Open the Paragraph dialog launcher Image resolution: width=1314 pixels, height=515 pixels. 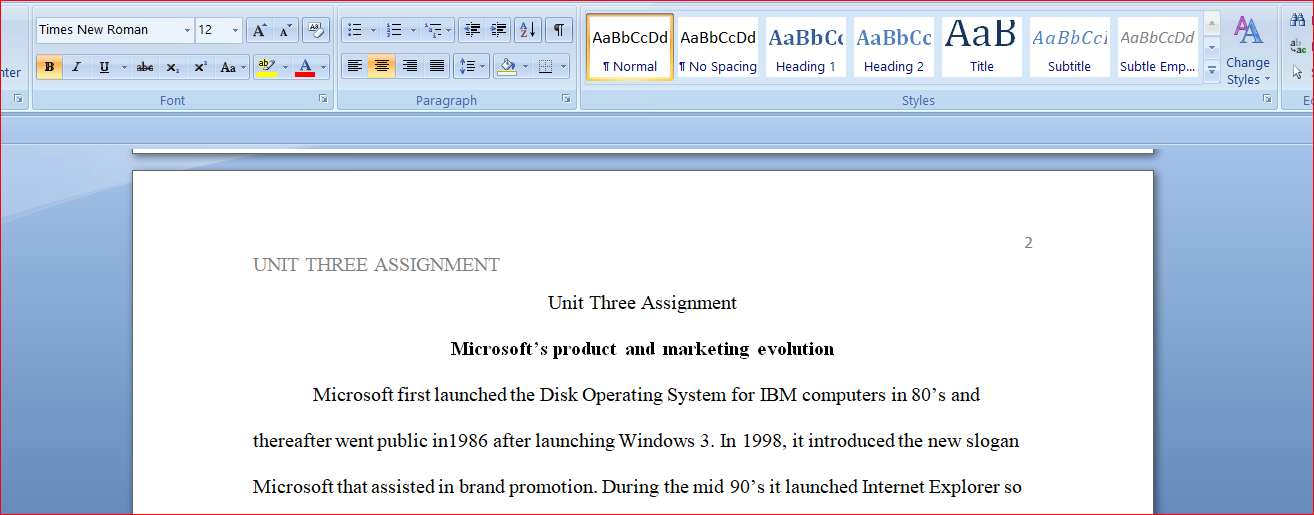pyautogui.click(x=566, y=99)
